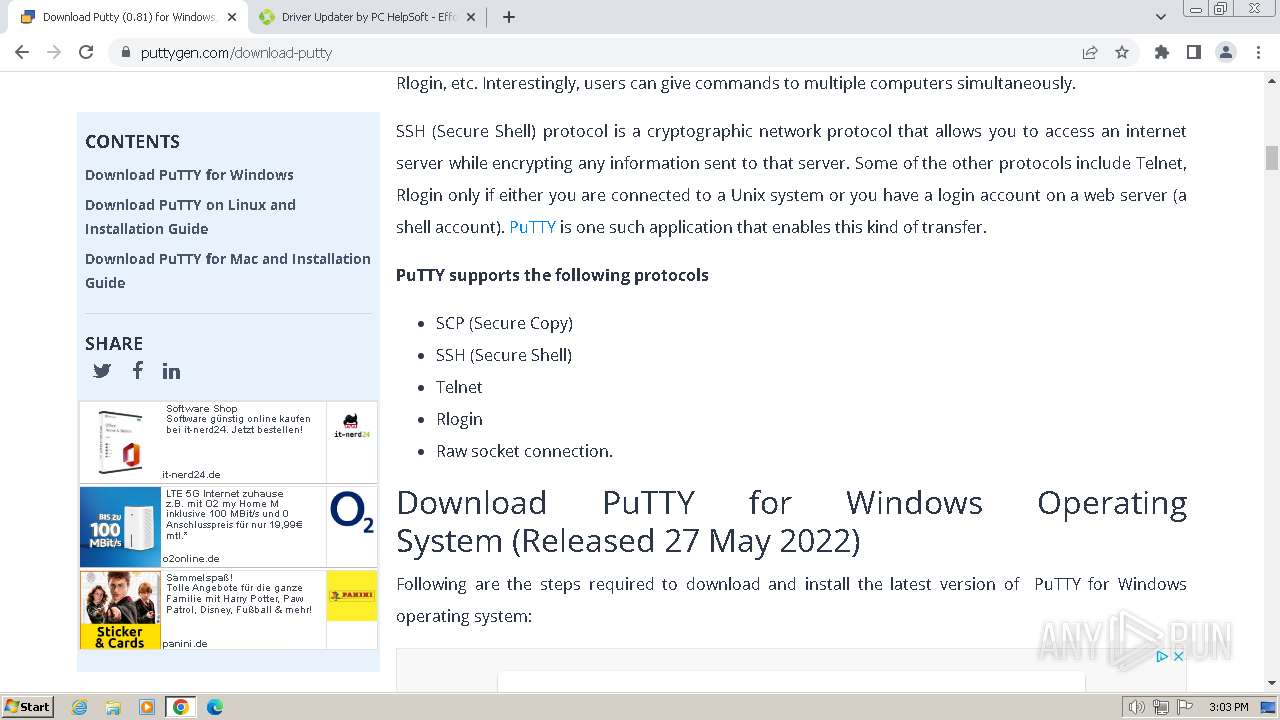Click the address bar URL field
The width and height of the screenshot is (1280, 720).
(600, 53)
